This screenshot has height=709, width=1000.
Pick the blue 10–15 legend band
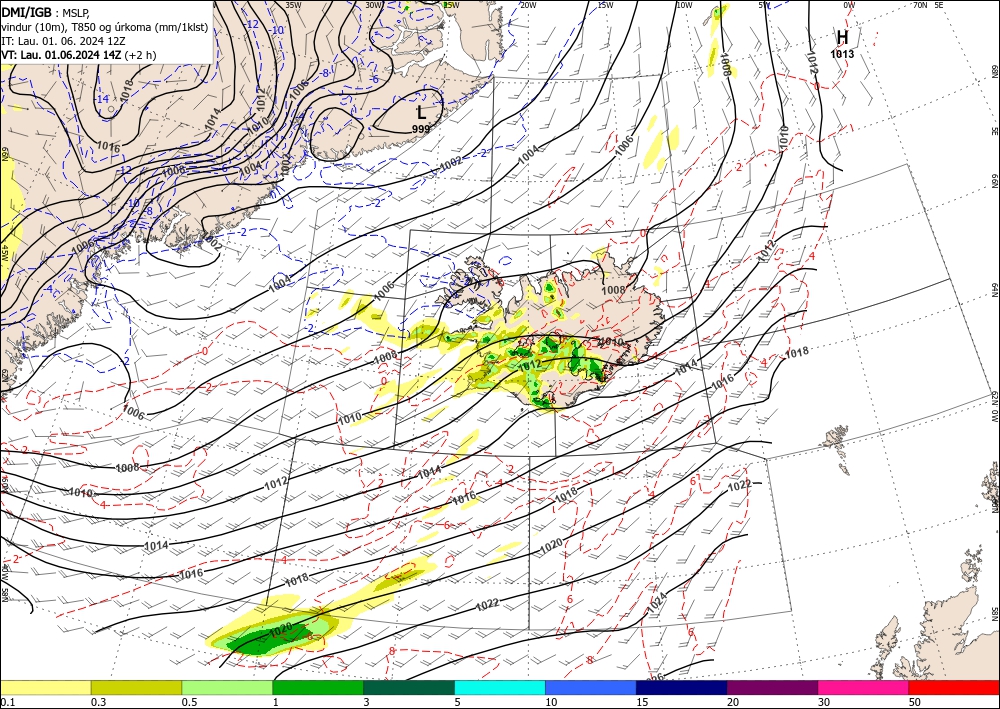tap(591, 687)
